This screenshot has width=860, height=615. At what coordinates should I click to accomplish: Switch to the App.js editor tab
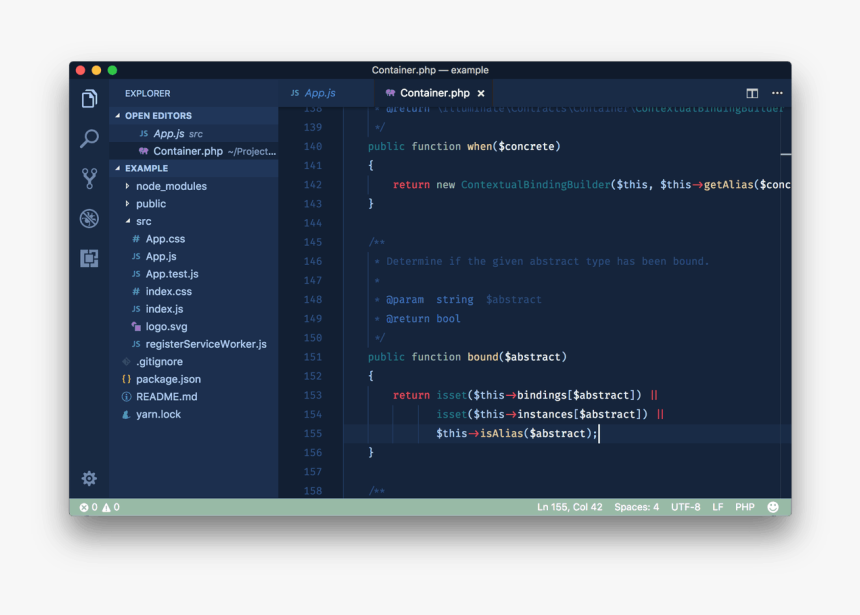point(318,93)
